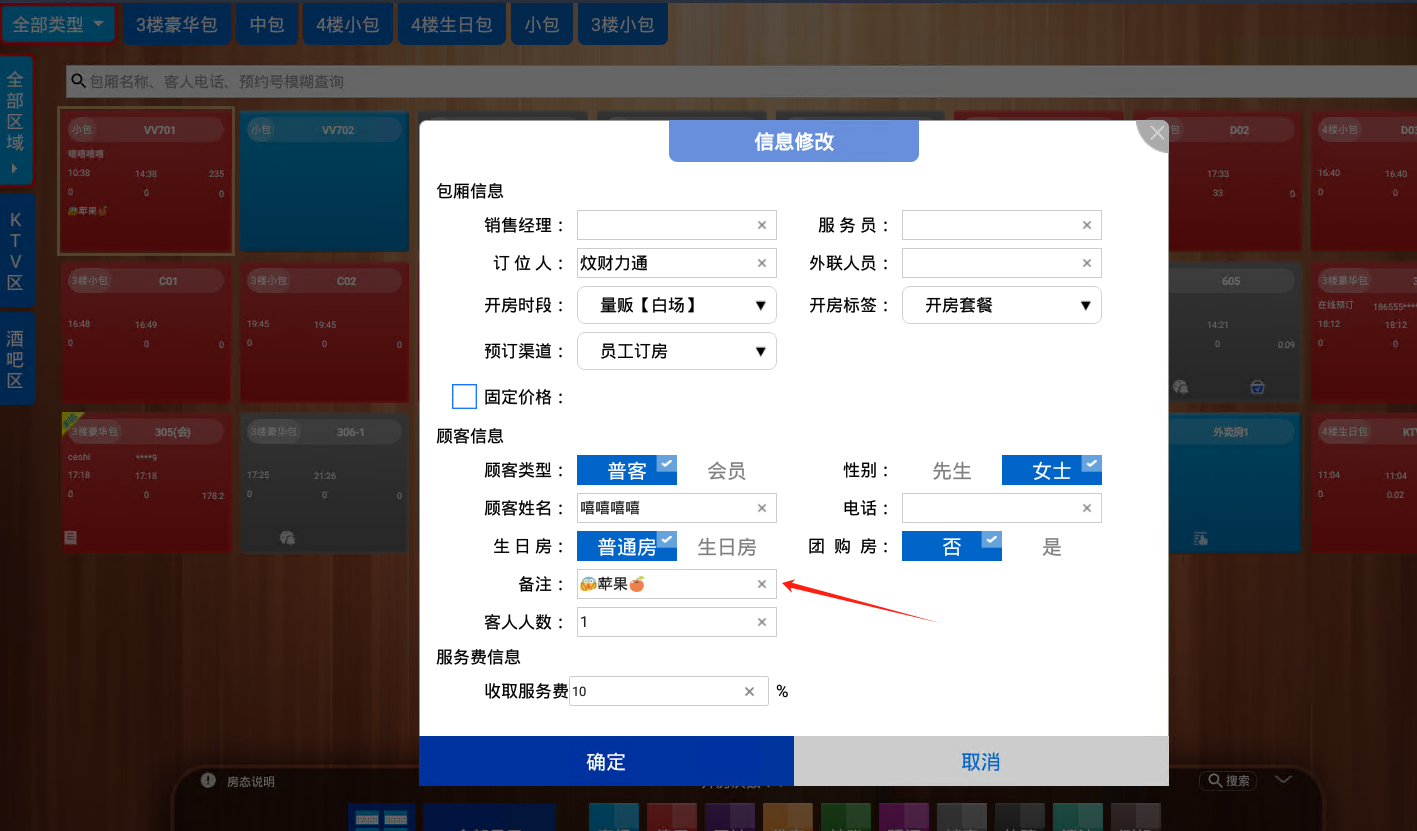Image resolution: width=1417 pixels, height=831 pixels.
Task: Click the magnifier icon in the room search bar
Action: click(x=78, y=81)
